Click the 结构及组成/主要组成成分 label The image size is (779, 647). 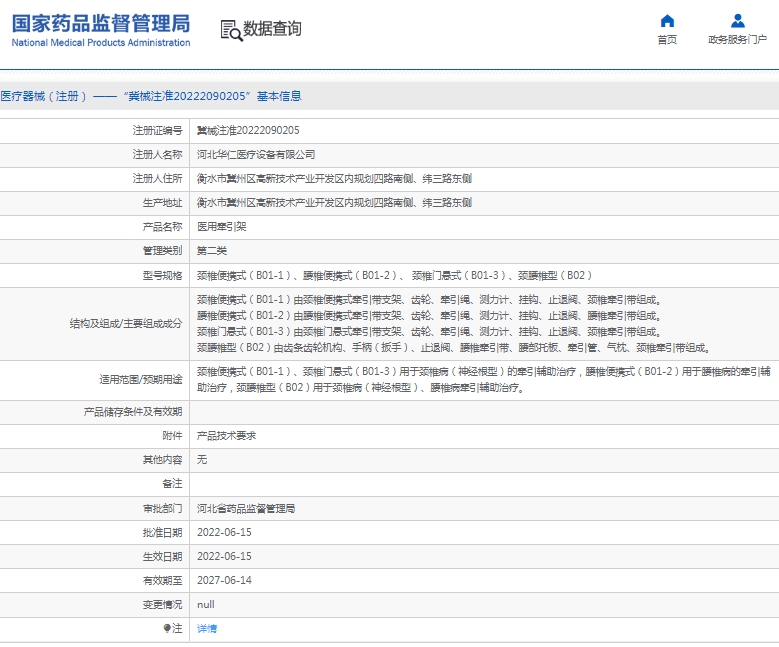pyautogui.click(x=126, y=324)
